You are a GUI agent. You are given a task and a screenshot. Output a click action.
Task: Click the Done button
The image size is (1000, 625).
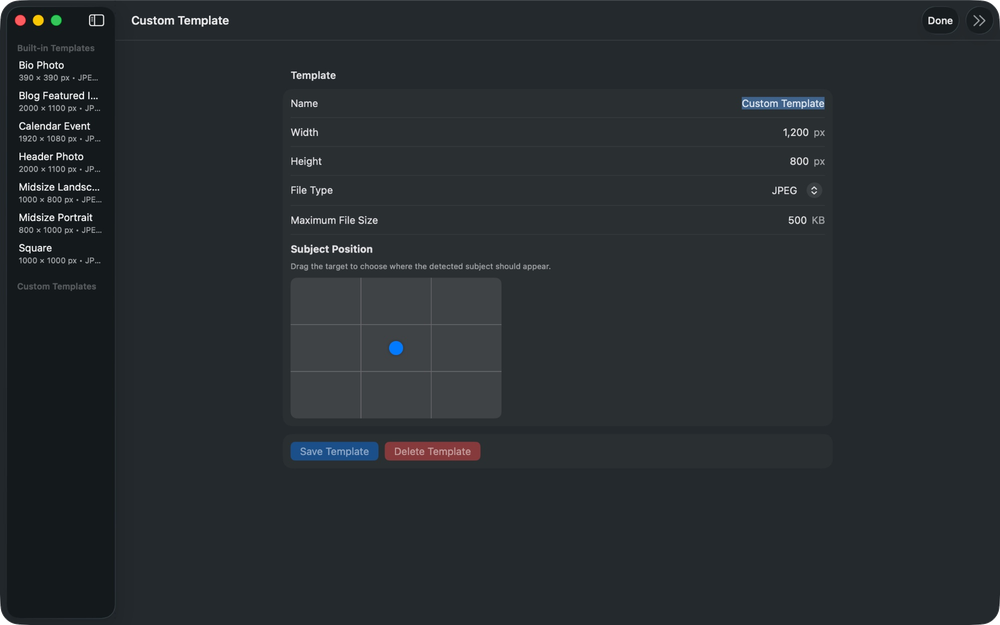point(939,20)
